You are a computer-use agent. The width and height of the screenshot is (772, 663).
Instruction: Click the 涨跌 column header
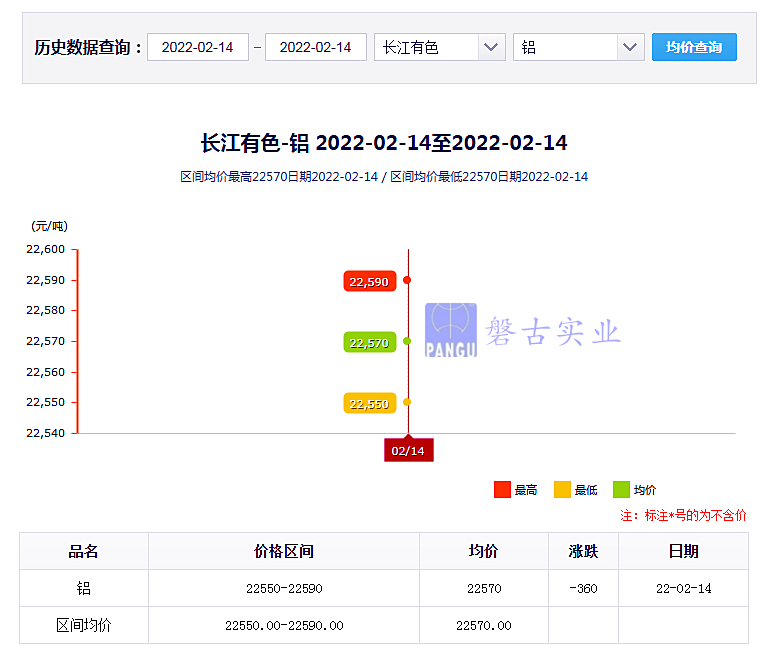pos(583,551)
